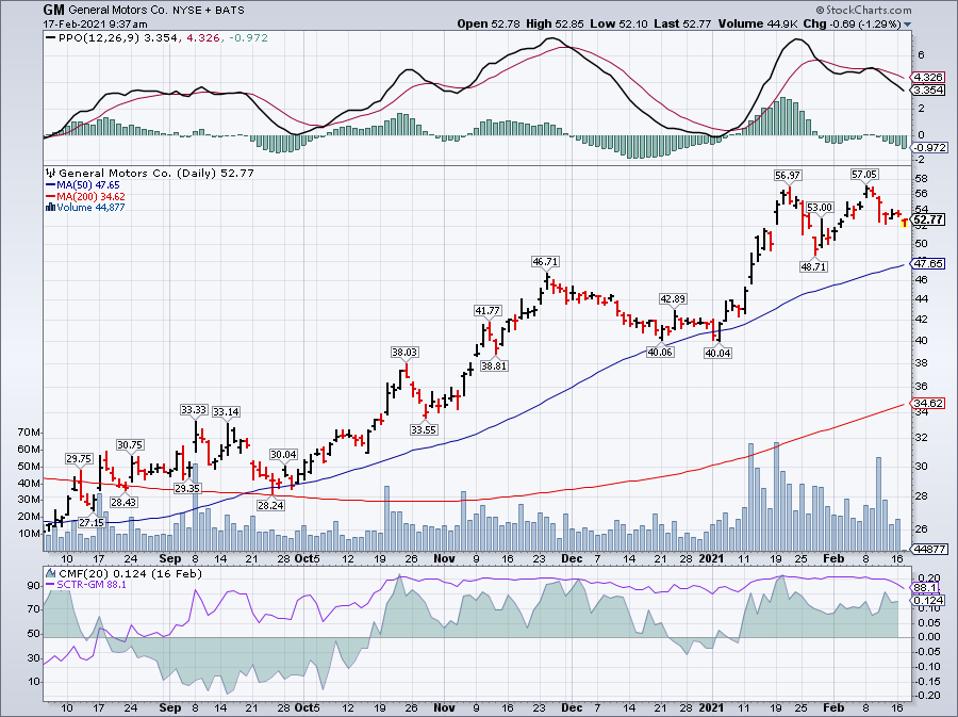Image resolution: width=958 pixels, height=717 pixels.
Task: Click the 33.55 low price label
Action: (x=423, y=430)
